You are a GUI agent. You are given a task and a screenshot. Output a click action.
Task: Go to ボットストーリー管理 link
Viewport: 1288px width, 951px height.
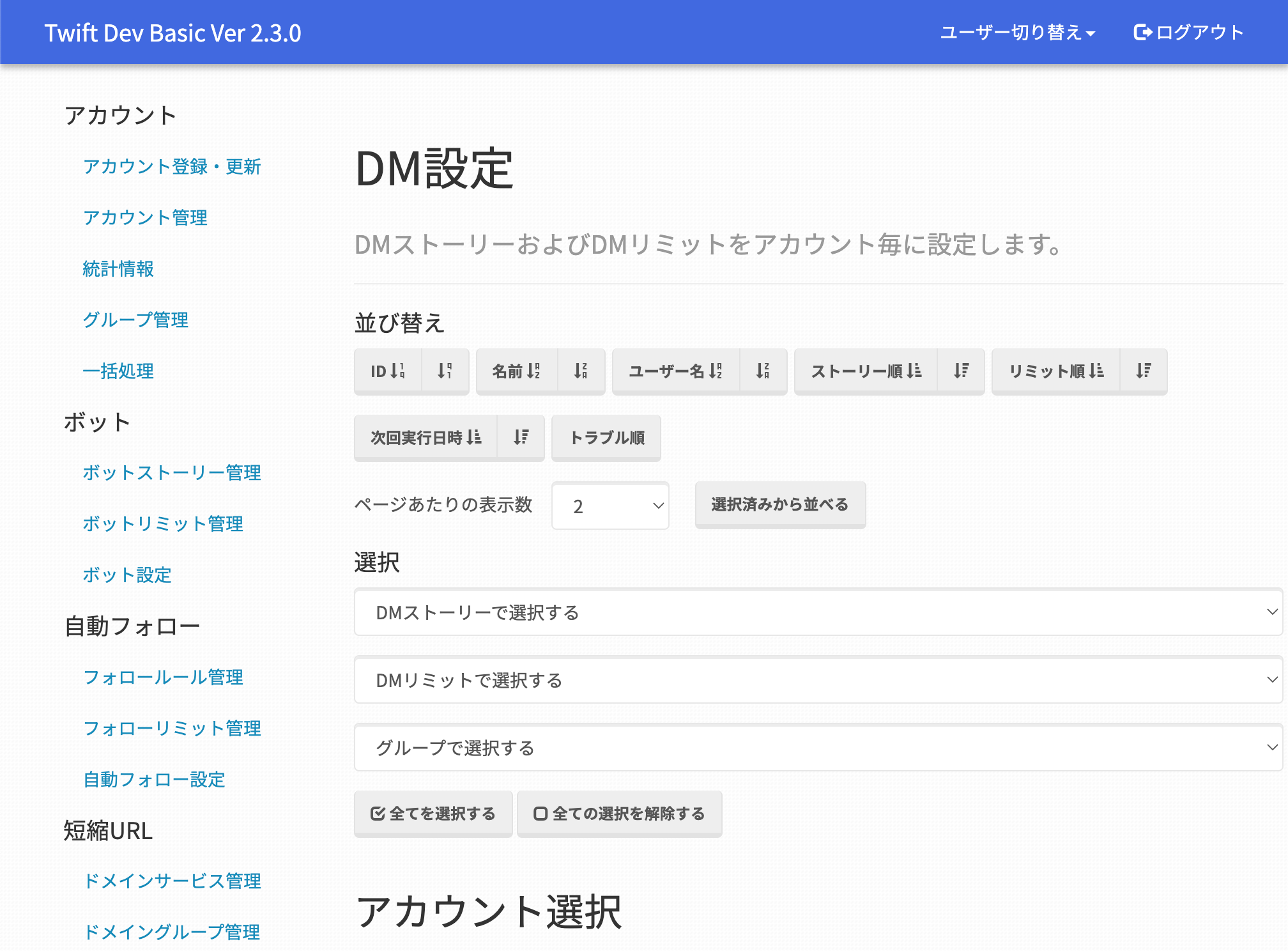pos(172,473)
